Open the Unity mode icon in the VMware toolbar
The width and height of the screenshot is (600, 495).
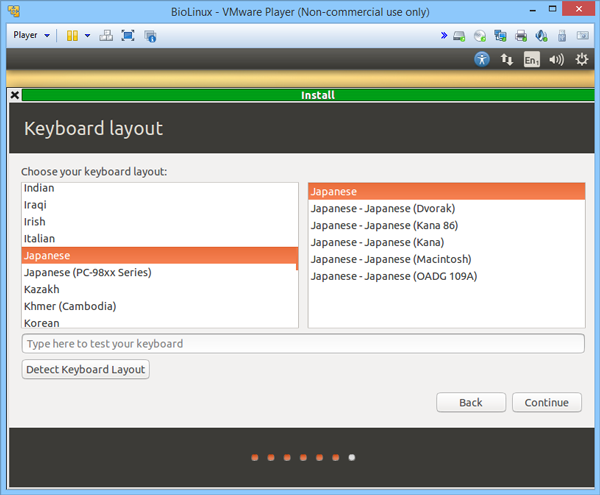pyautogui.click(x=150, y=36)
